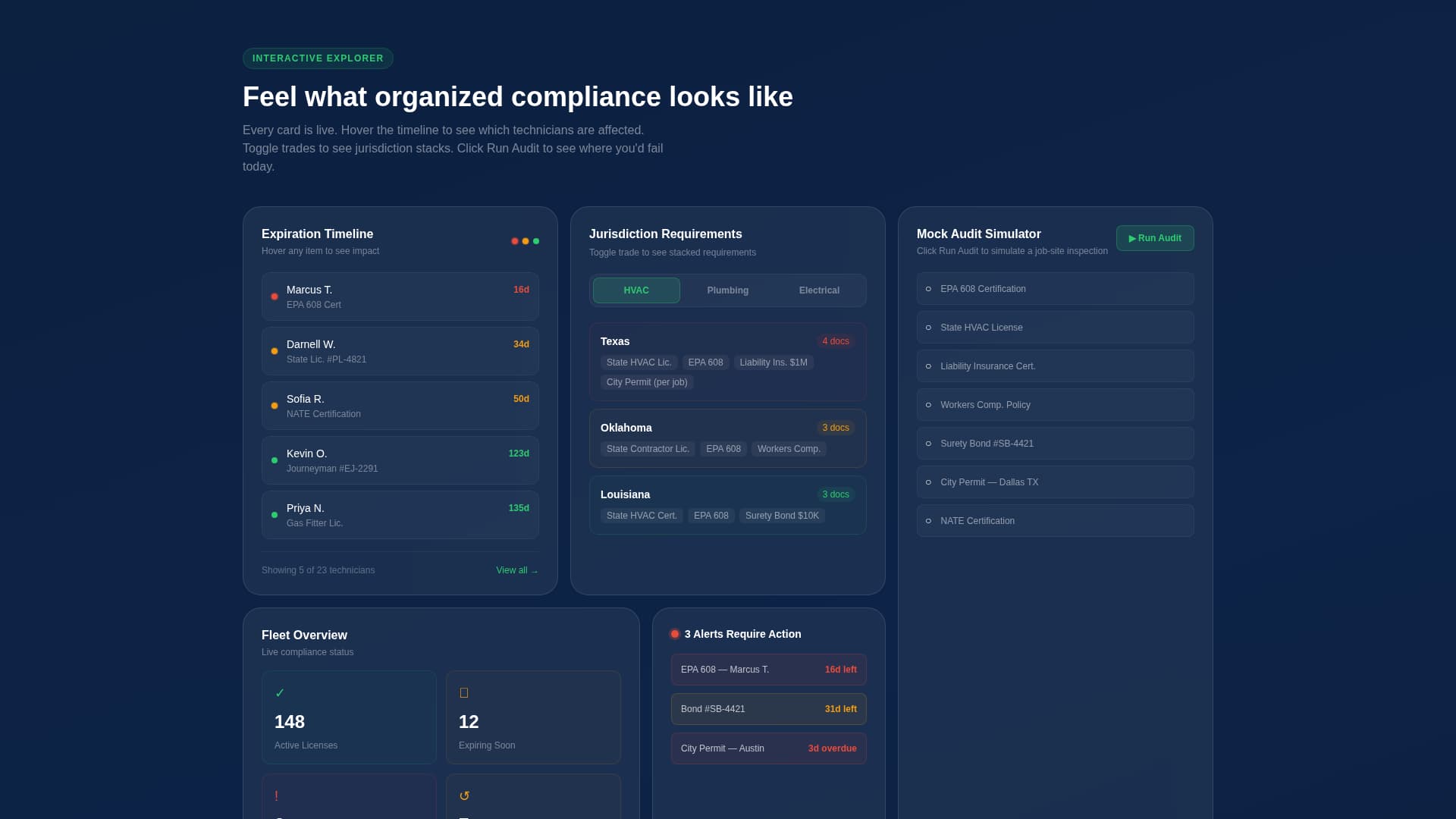The width and height of the screenshot is (1456, 819).
Task: Switch to the Plumbing trade tab
Action: [728, 290]
